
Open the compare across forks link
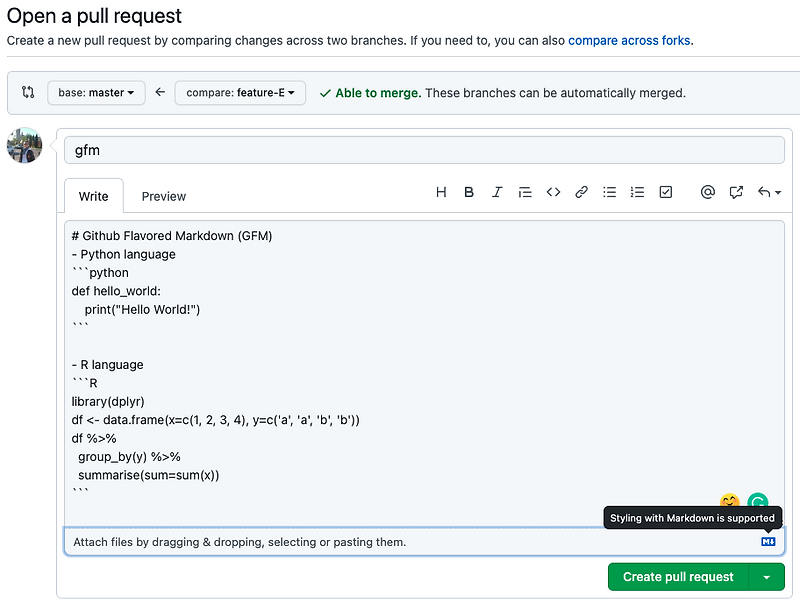coord(630,40)
